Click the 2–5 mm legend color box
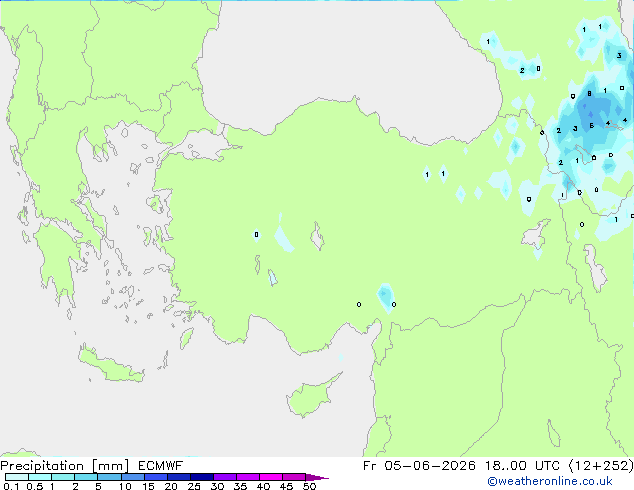 86,477
